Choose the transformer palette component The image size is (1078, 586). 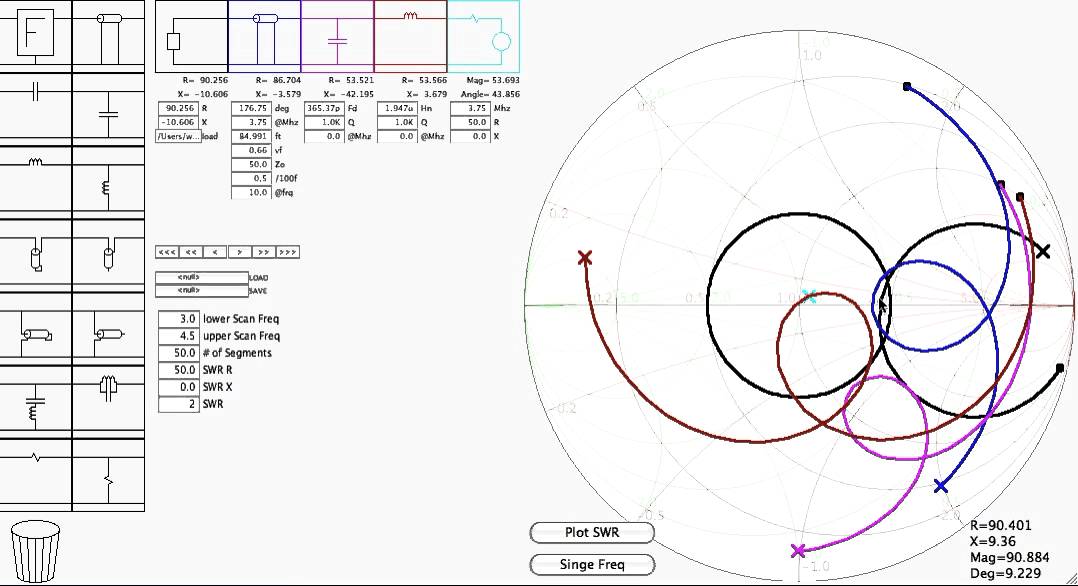pos(109,400)
